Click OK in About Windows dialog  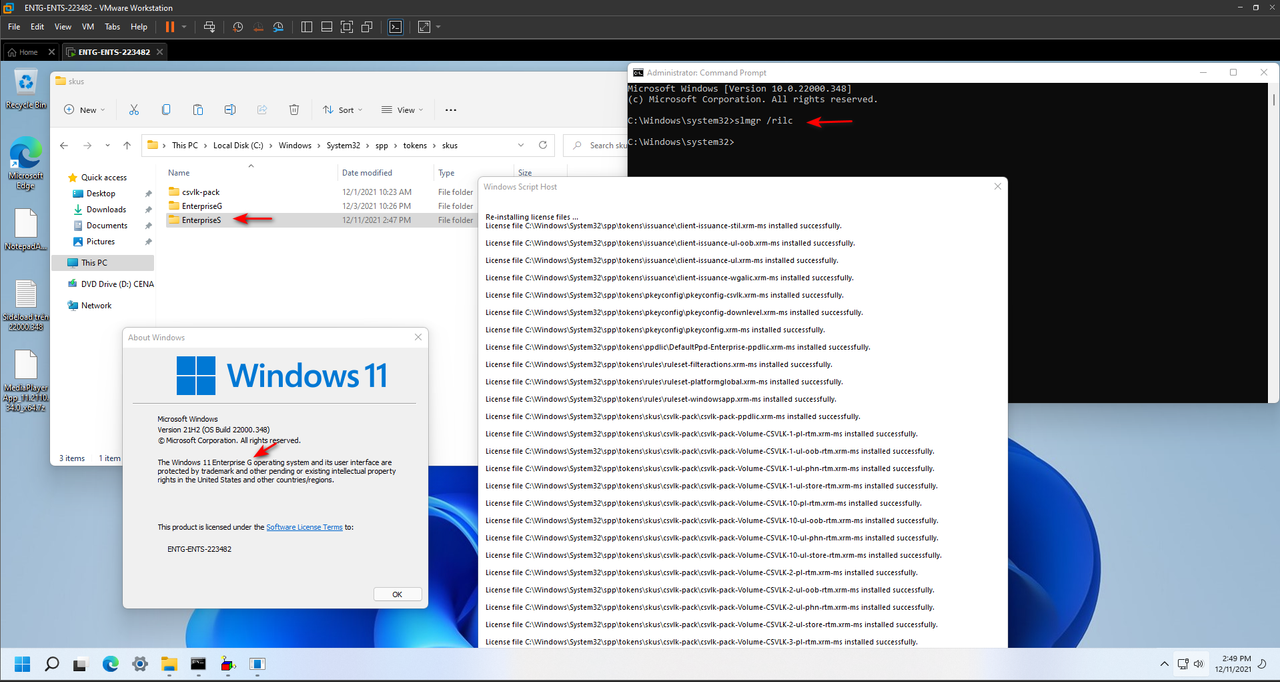[397, 594]
